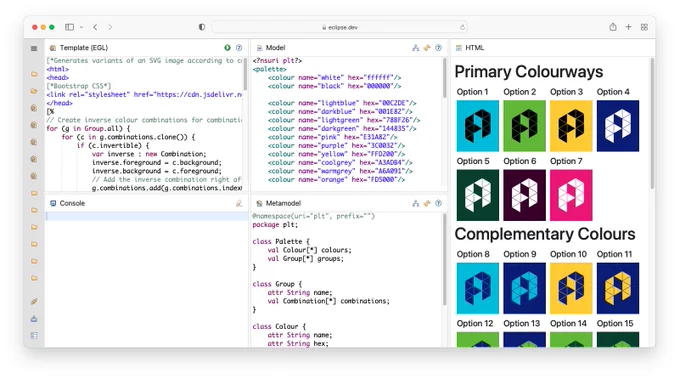This screenshot has height=379, width=680.
Task: Click the "Option 15" label
Action: [615, 323]
